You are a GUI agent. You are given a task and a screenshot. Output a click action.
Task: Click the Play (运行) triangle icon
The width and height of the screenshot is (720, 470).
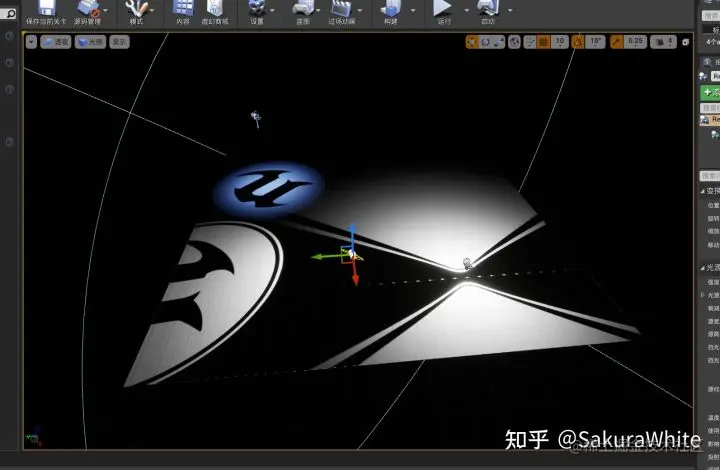point(443,7)
